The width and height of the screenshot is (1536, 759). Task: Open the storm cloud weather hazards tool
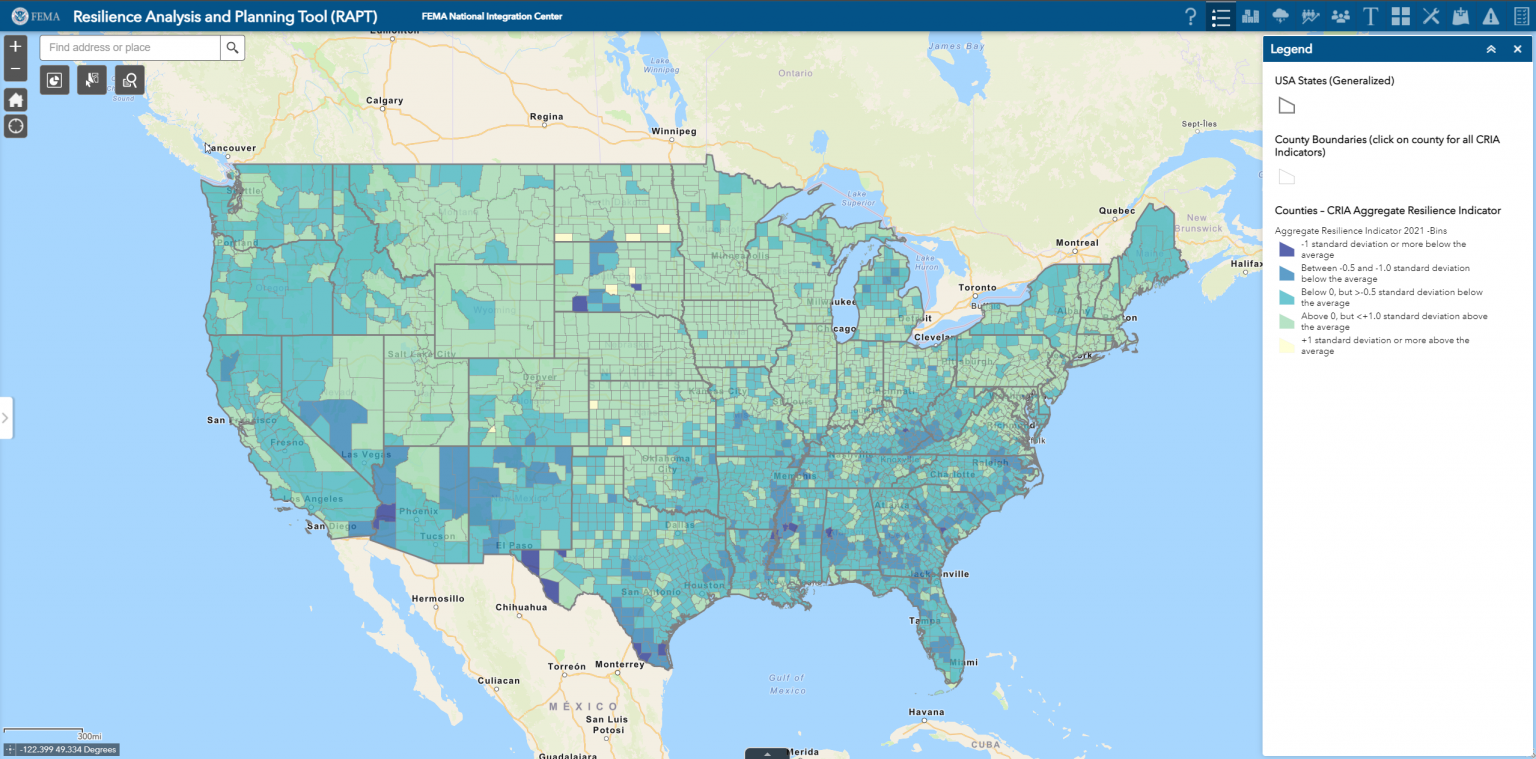click(x=1281, y=16)
